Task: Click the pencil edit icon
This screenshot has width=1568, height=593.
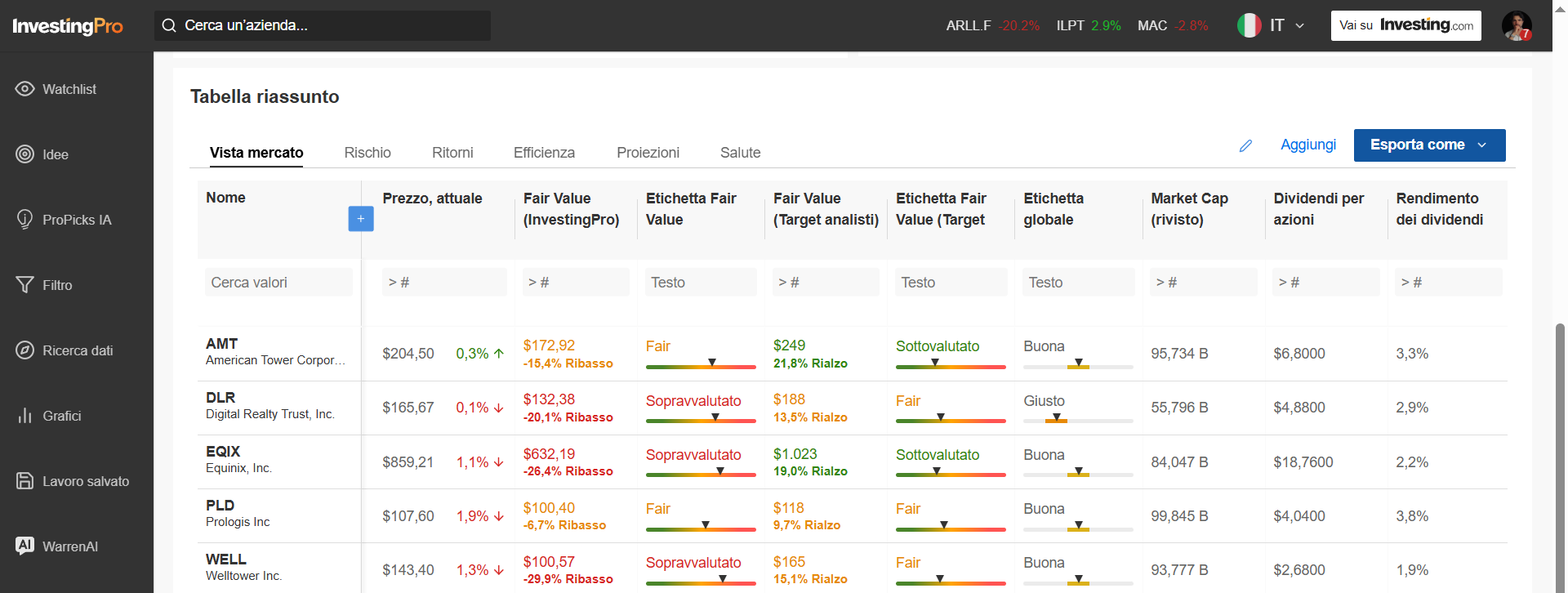Action: [x=1245, y=145]
